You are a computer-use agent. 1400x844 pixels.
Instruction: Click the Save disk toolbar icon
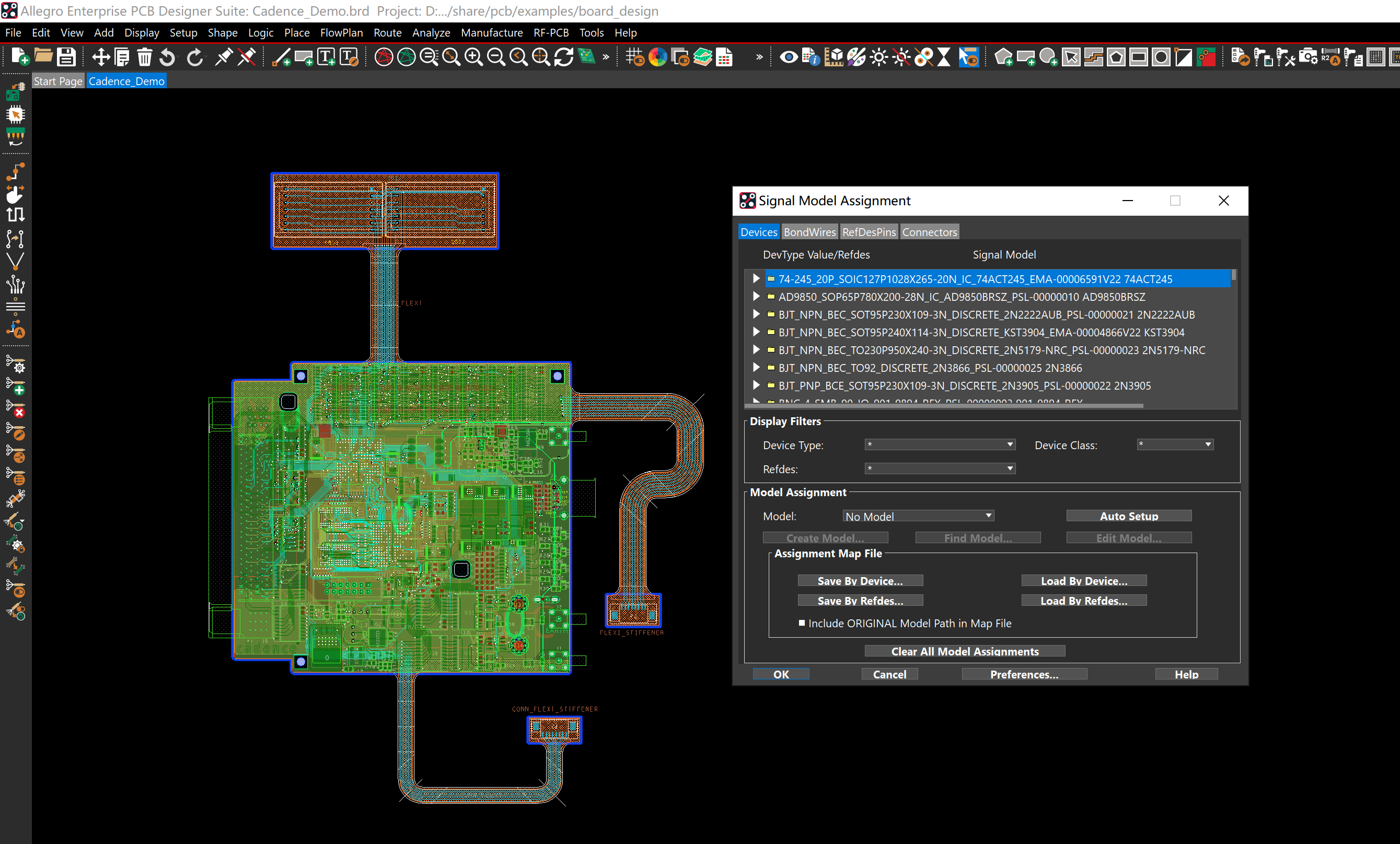point(66,57)
